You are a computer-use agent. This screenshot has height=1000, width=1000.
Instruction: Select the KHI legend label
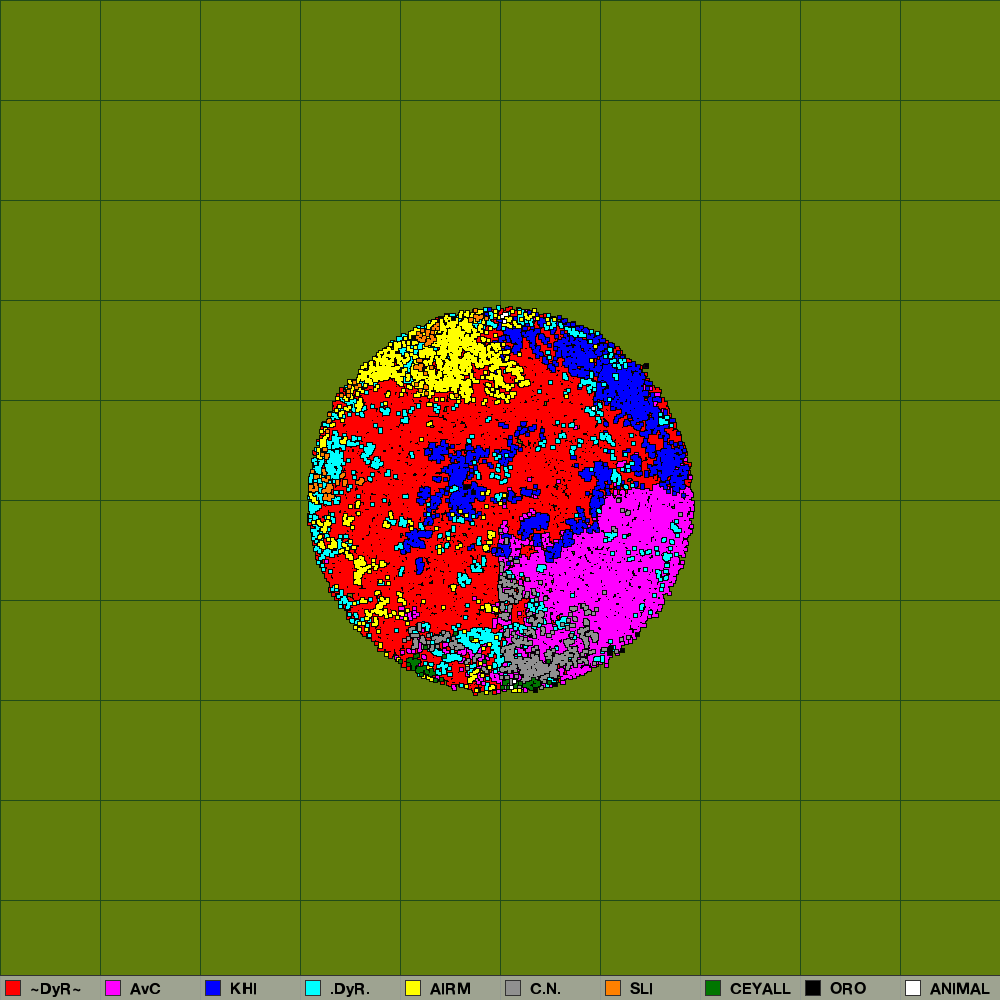click(244, 989)
